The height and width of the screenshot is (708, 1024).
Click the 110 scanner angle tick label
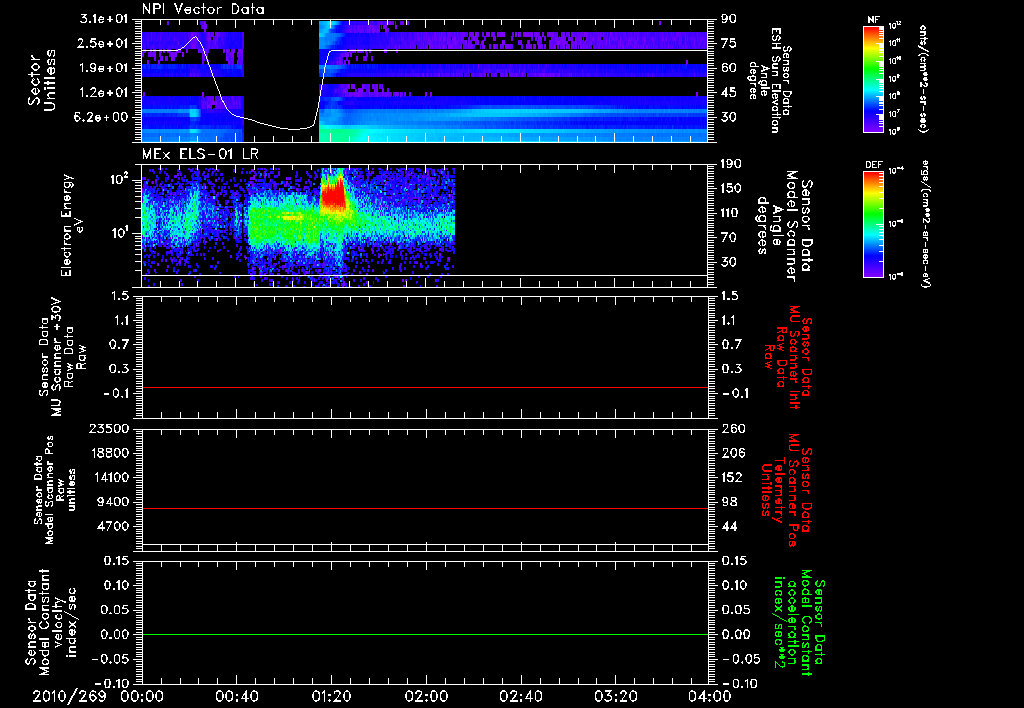(731, 213)
